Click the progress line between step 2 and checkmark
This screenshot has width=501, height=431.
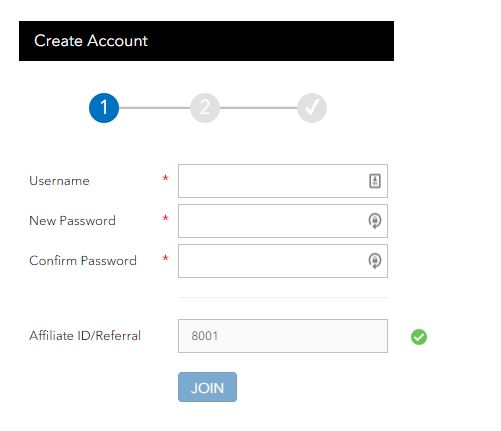coord(258,108)
